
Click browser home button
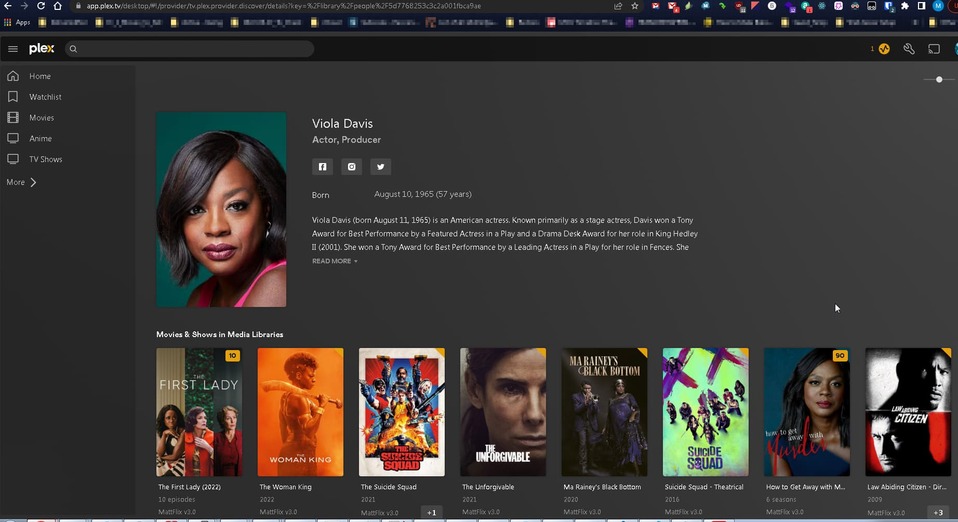coord(57,6)
